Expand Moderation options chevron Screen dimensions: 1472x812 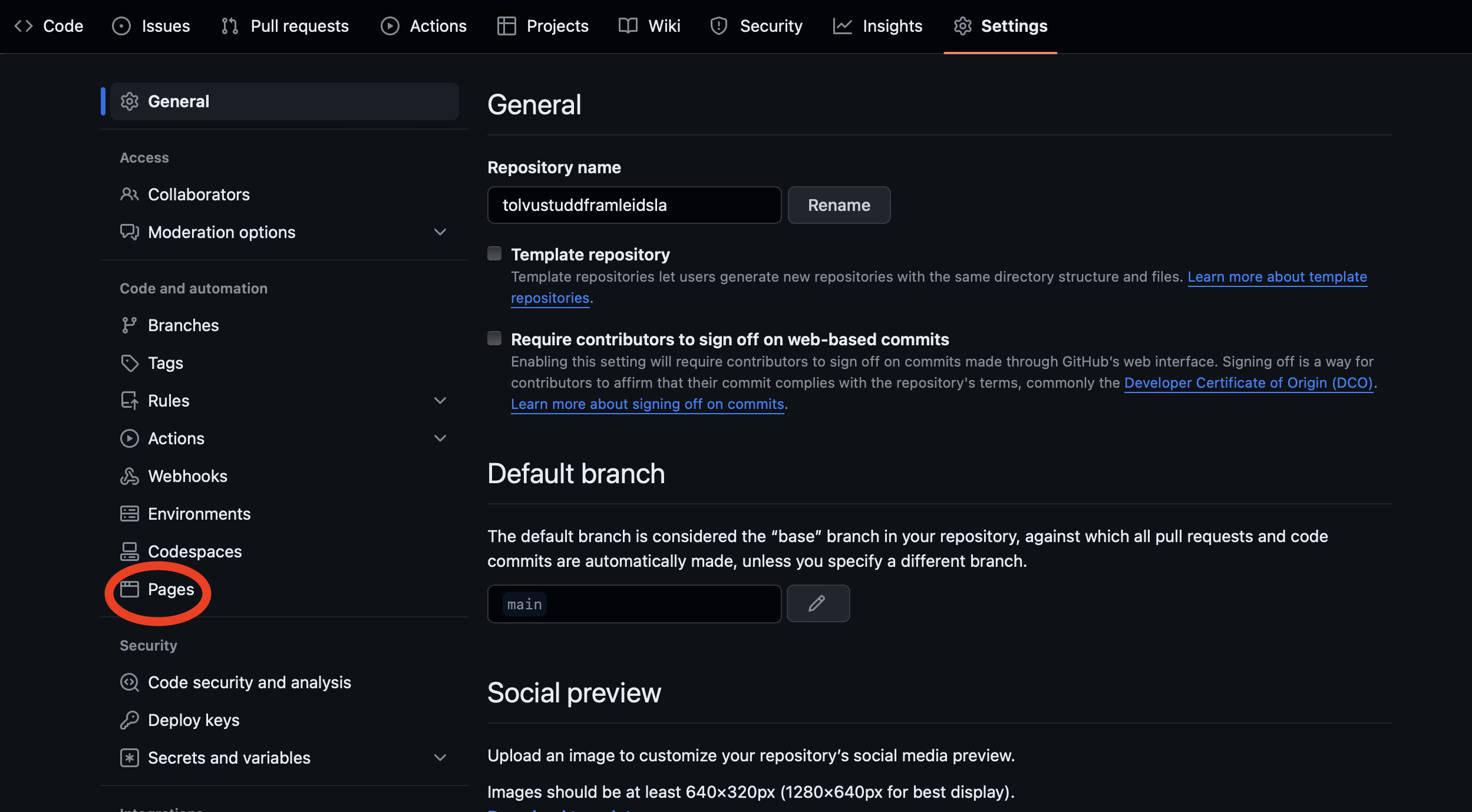coord(440,232)
